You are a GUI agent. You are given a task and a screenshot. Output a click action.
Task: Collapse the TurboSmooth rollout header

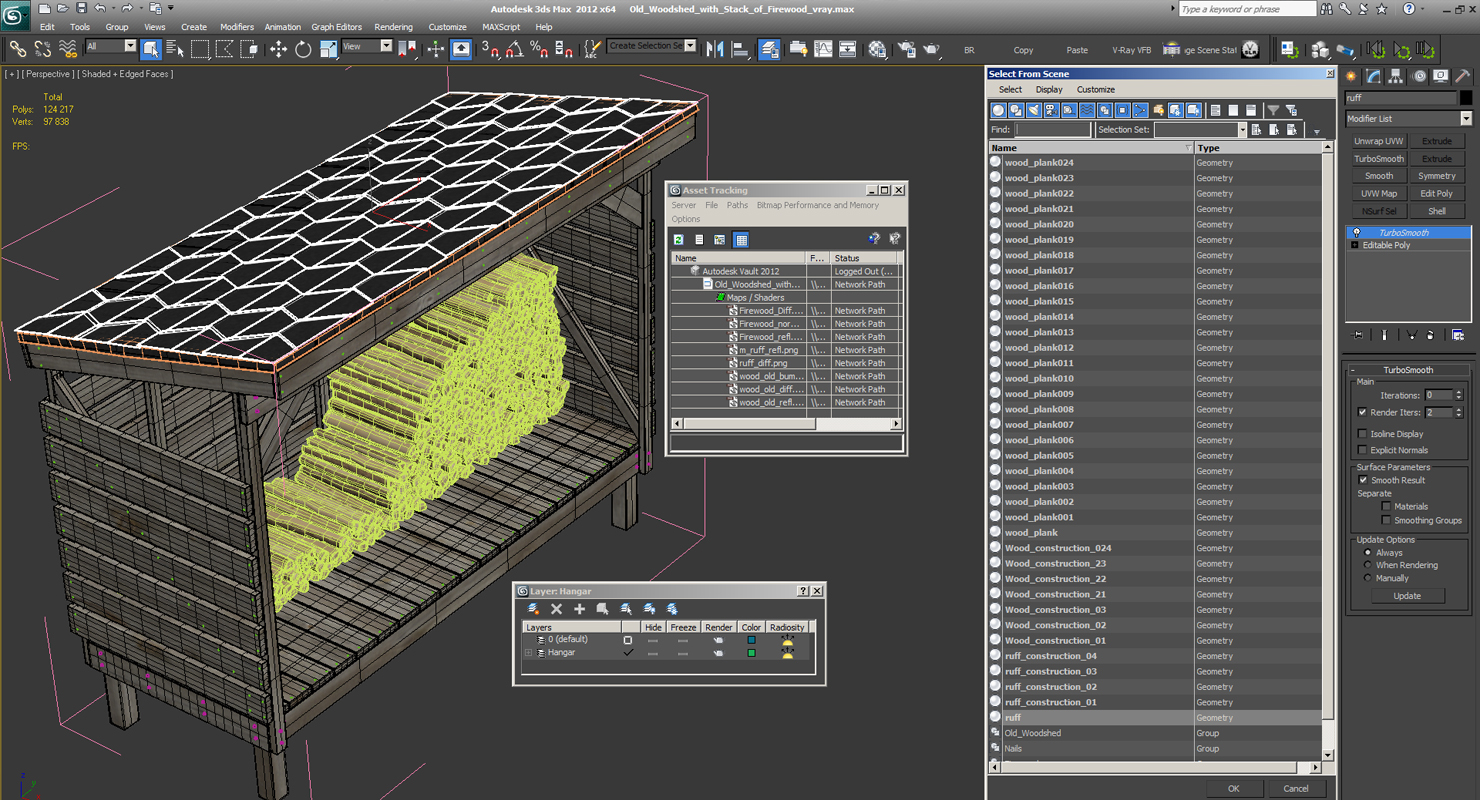tap(1408, 370)
